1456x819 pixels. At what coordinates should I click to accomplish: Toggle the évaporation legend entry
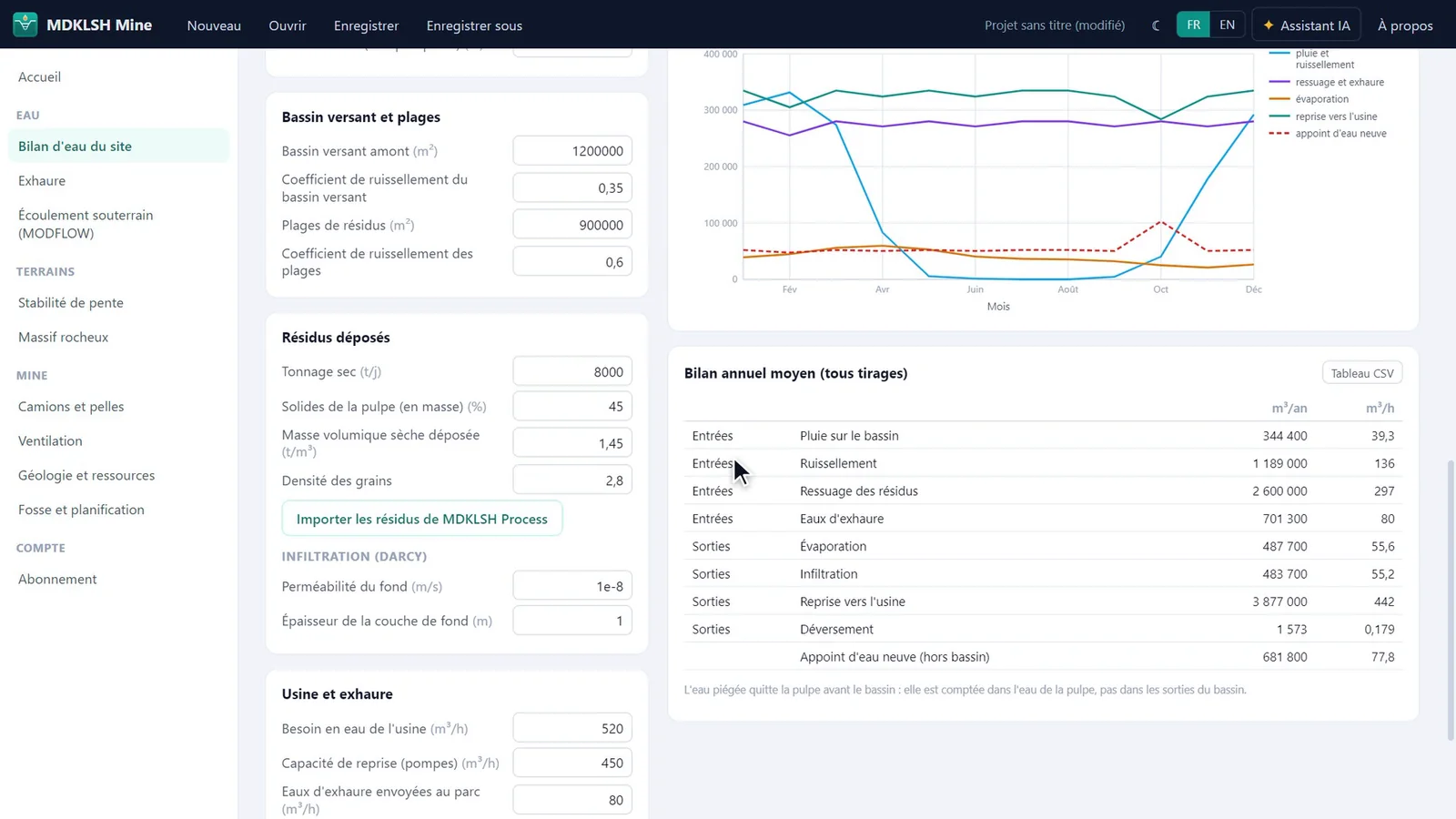pos(1309,99)
